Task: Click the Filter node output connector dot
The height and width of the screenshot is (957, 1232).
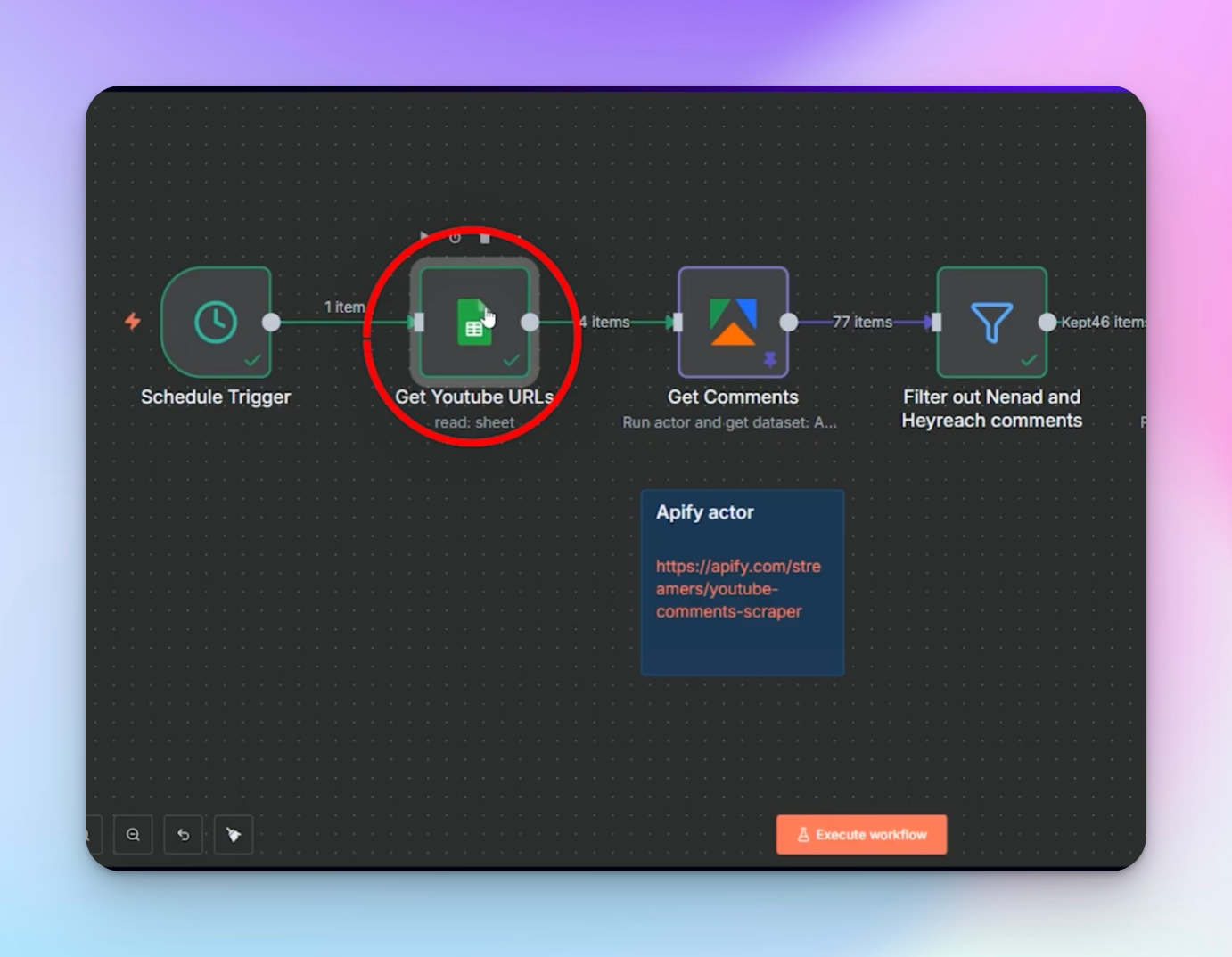Action: [x=1047, y=323]
